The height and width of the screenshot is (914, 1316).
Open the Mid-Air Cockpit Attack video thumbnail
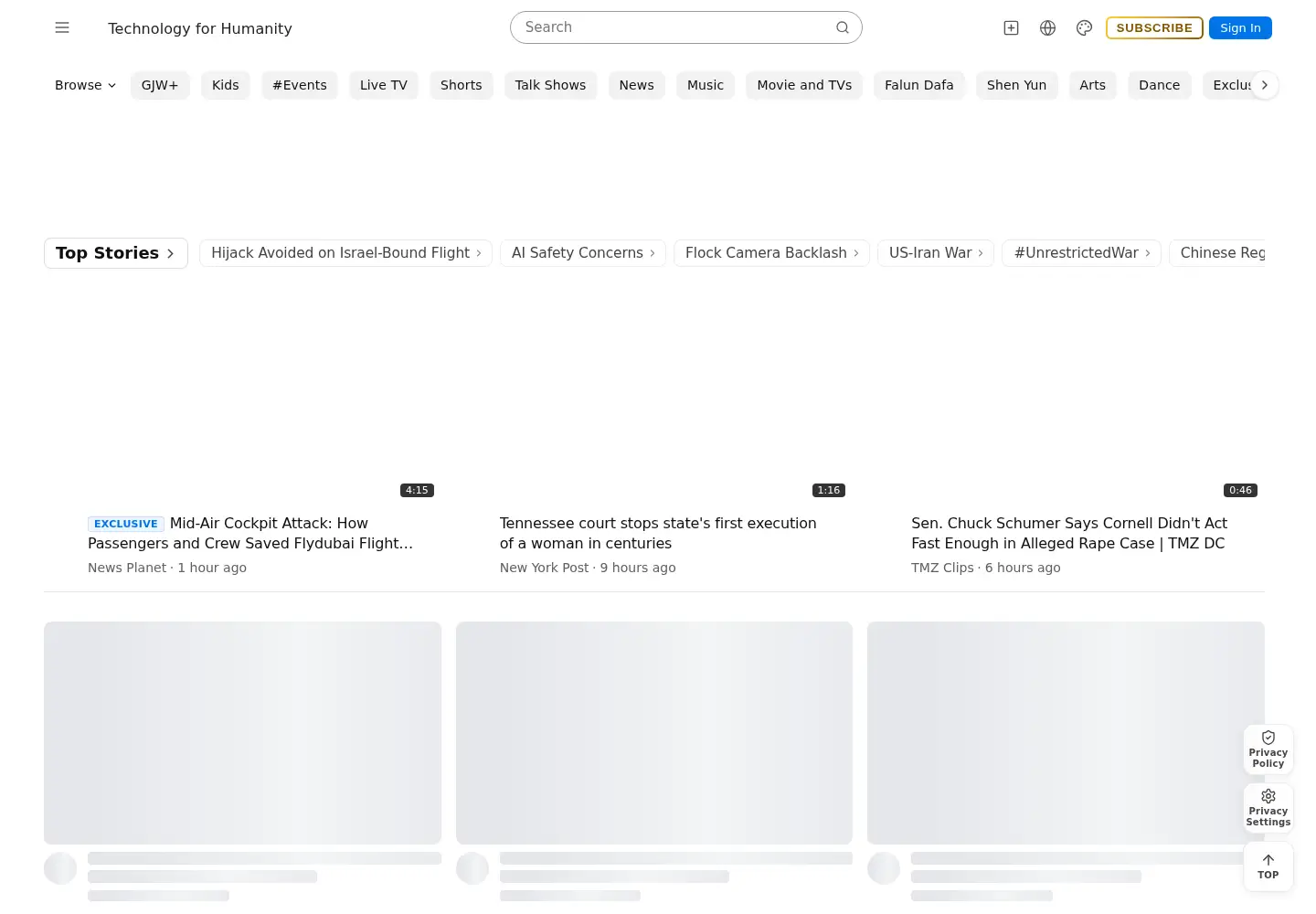[242, 393]
